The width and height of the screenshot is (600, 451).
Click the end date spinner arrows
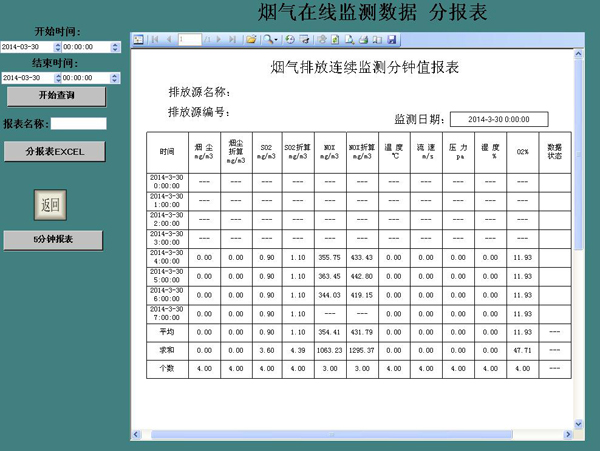tap(58, 78)
